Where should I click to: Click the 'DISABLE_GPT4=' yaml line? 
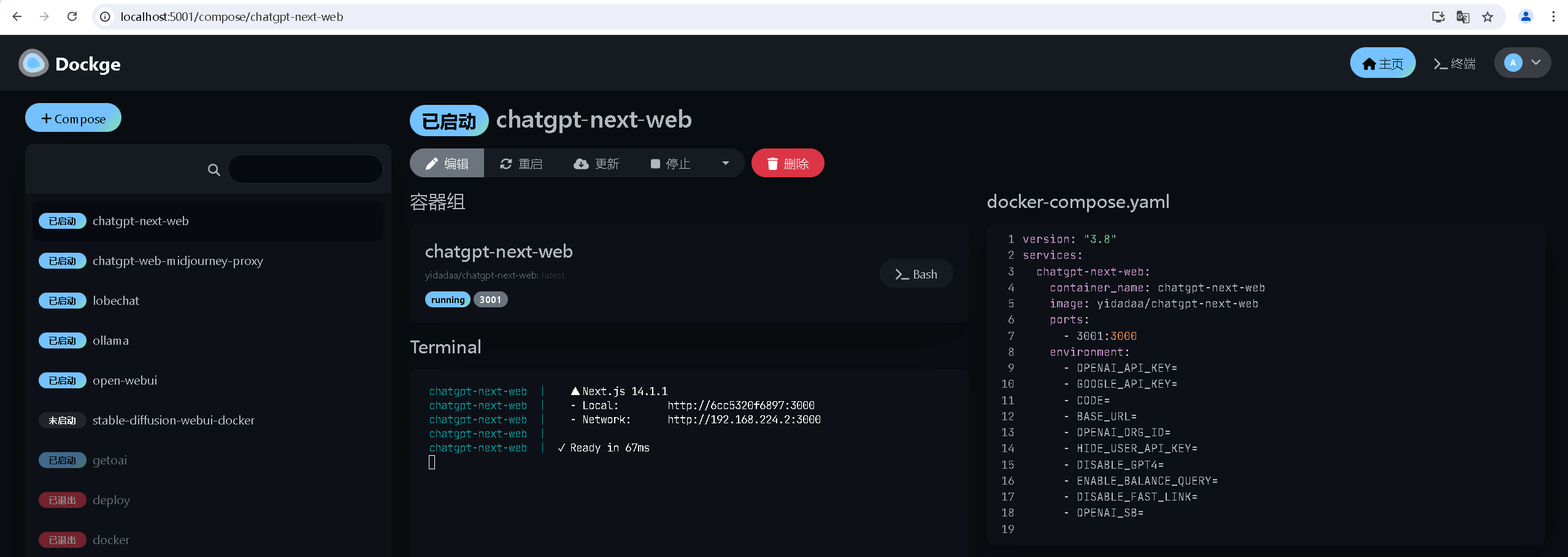click(1113, 465)
